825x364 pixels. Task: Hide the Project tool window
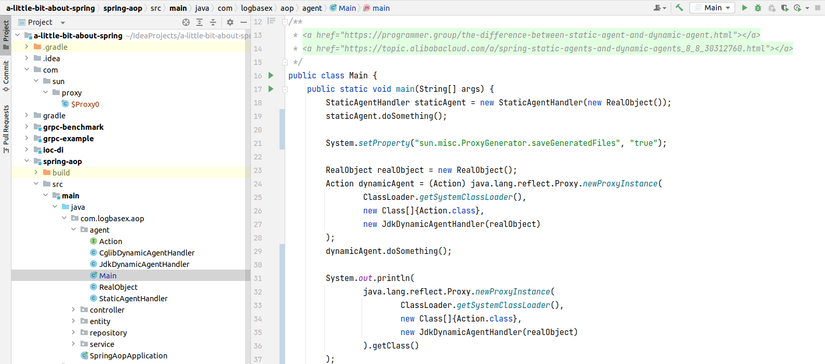(243, 22)
